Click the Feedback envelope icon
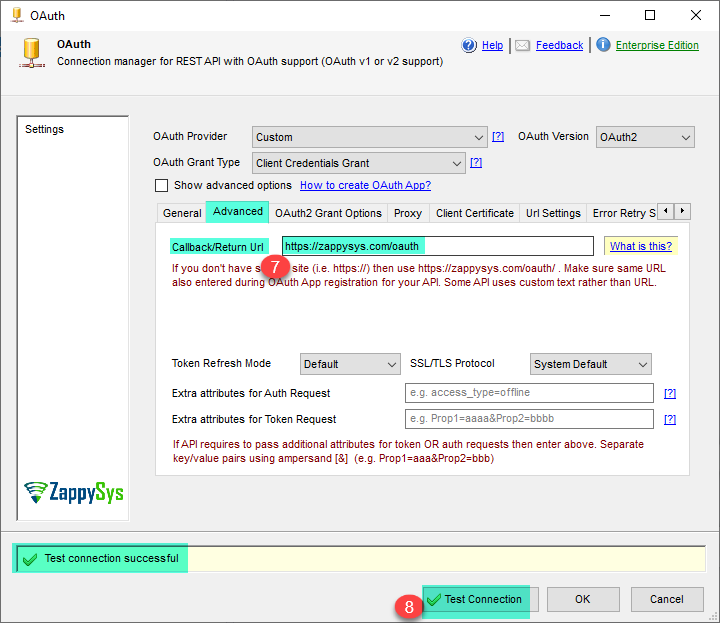The height and width of the screenshot is (623, 720). pyautogui.click(x=523, y=45)
